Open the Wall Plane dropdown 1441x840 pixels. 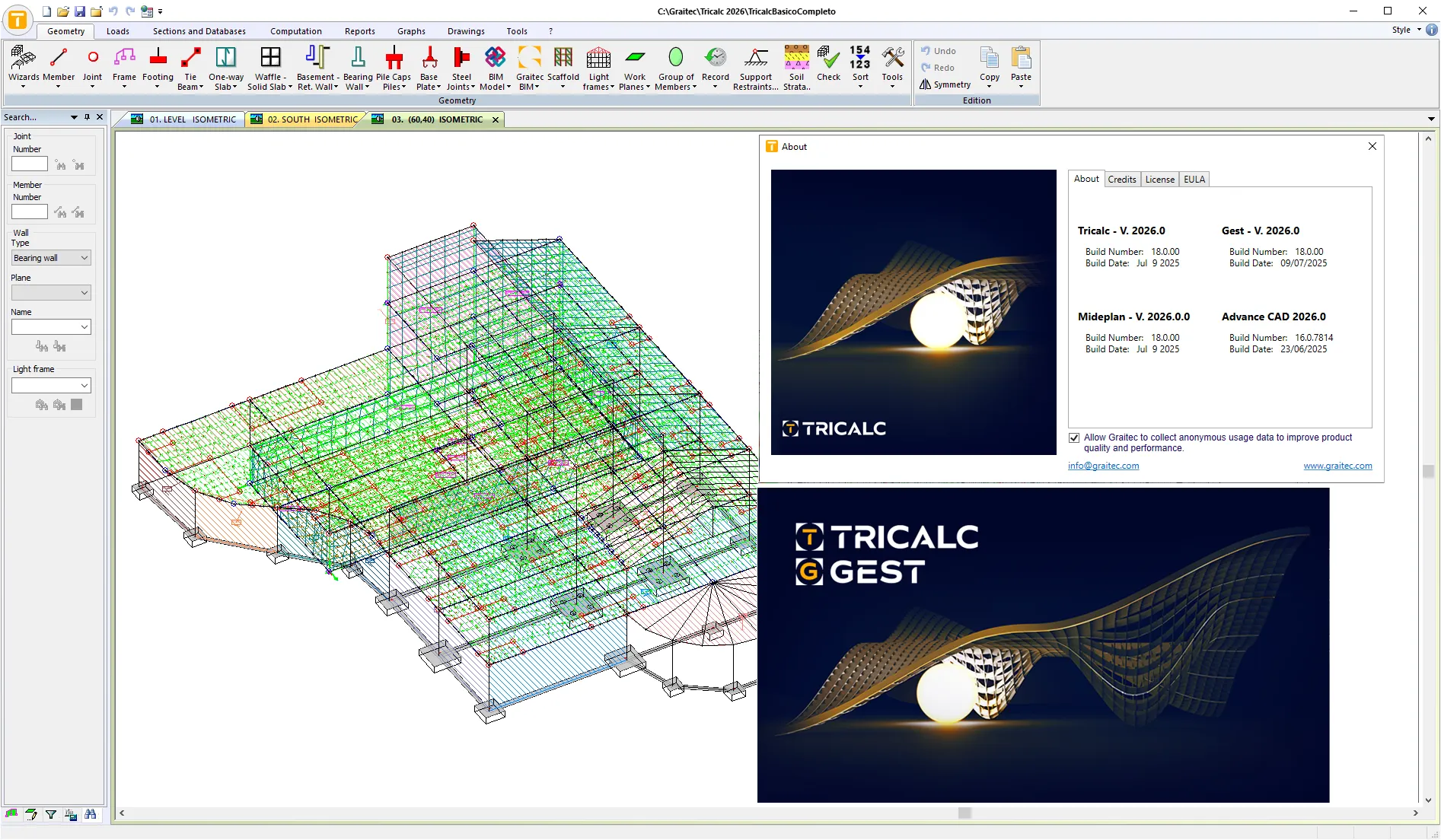51,292
